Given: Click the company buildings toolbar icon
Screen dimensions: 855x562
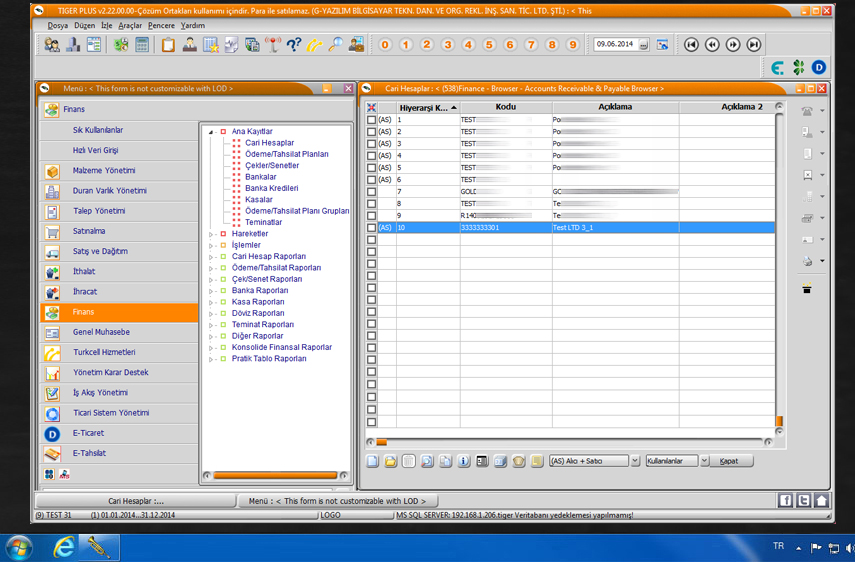Looking at the screenshot, I should coord(73,45).
